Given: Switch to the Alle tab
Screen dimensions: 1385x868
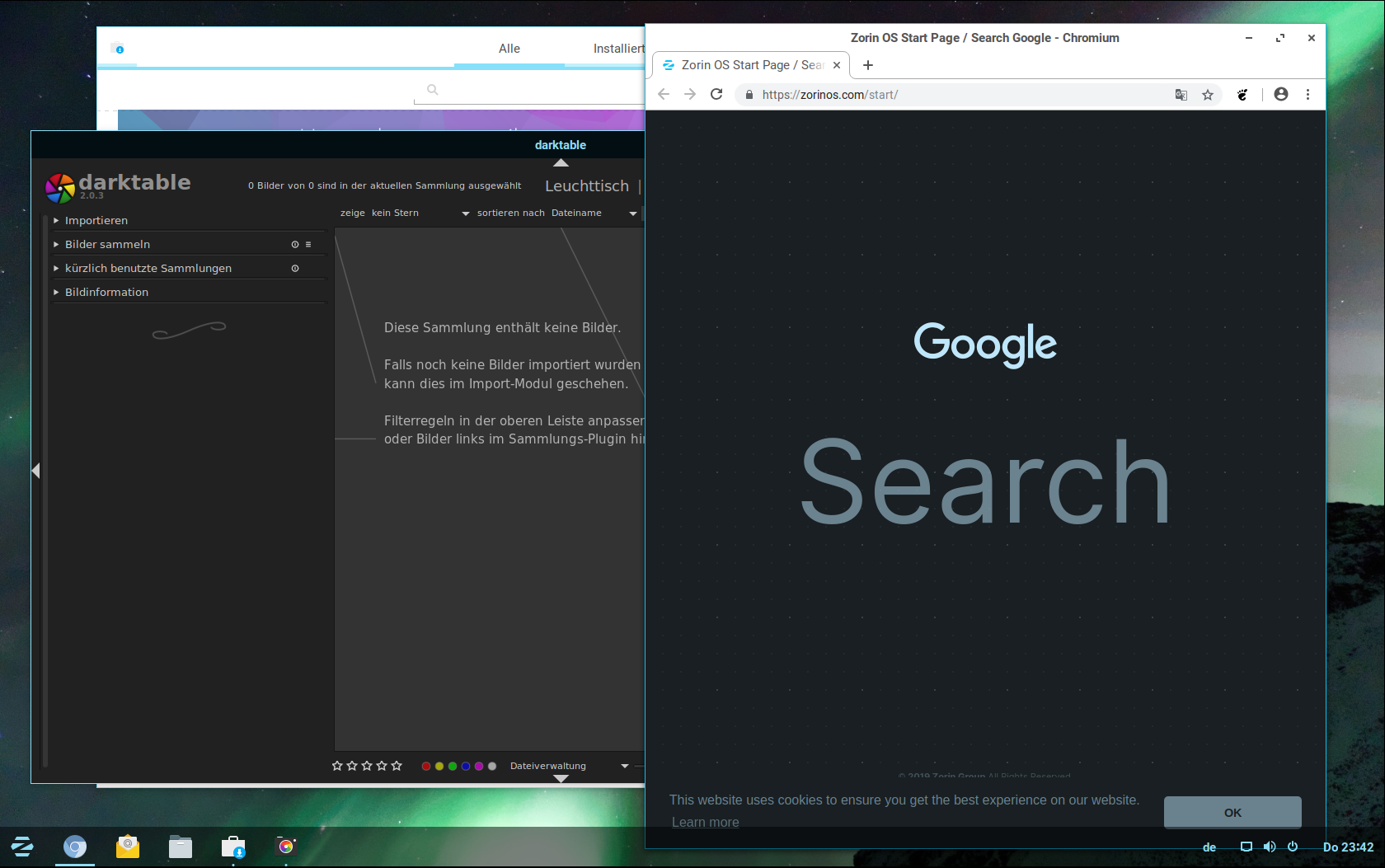Looking at the screenshot, I should tap(509, 49).
